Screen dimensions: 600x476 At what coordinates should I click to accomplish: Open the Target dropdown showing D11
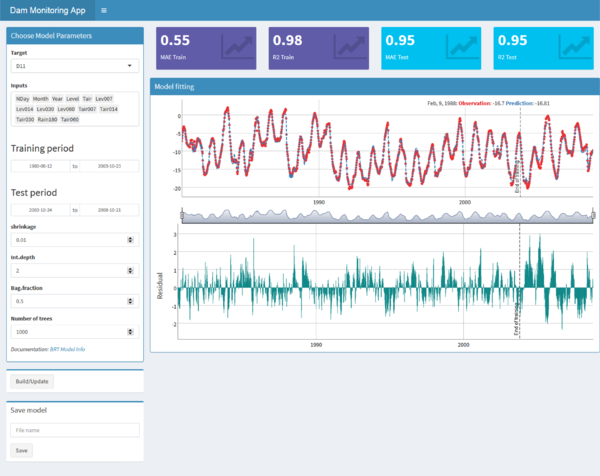[x=75, y=66]
